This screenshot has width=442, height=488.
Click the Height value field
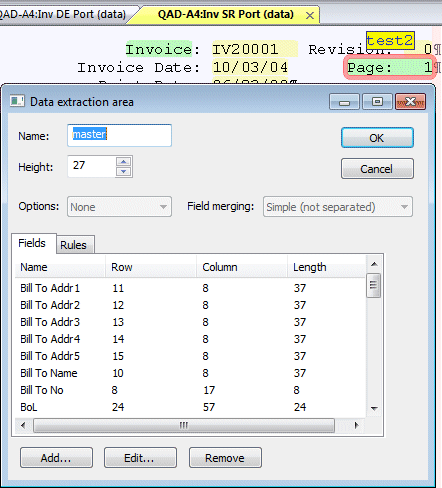point(92,166)
